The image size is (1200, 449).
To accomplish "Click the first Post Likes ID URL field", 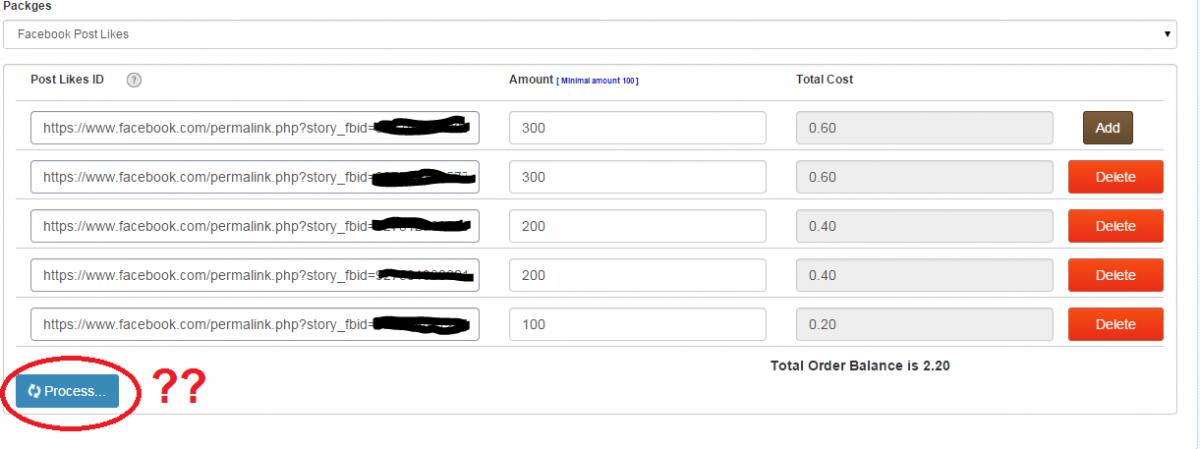I will (x=255, y=128).
